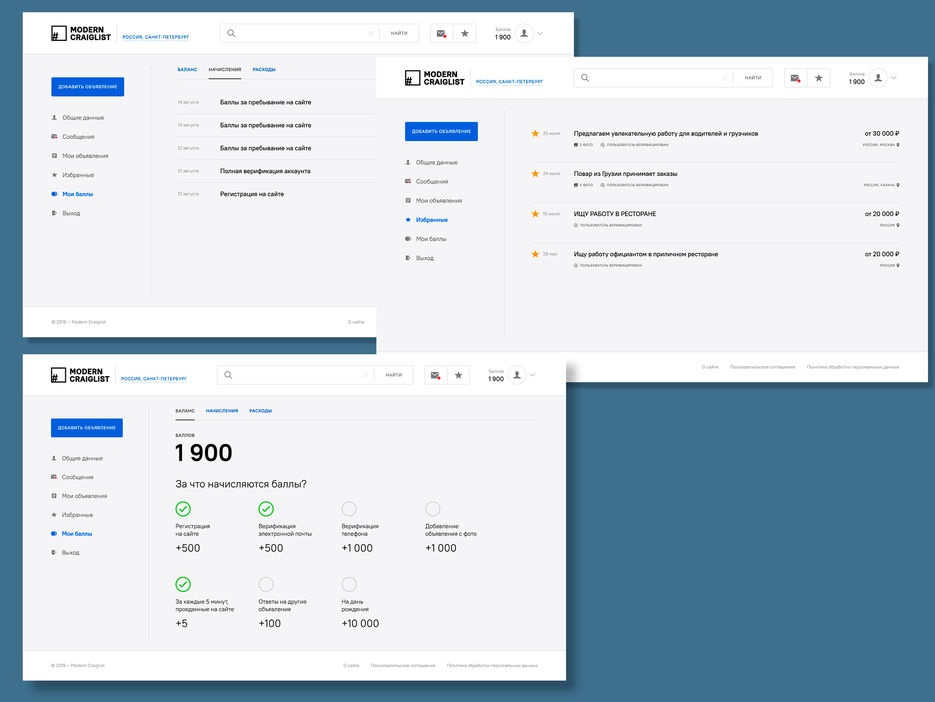935x702 pixels.
Task: Select active 'Баланс' tab in the bottom window
Action: [185, 411]
